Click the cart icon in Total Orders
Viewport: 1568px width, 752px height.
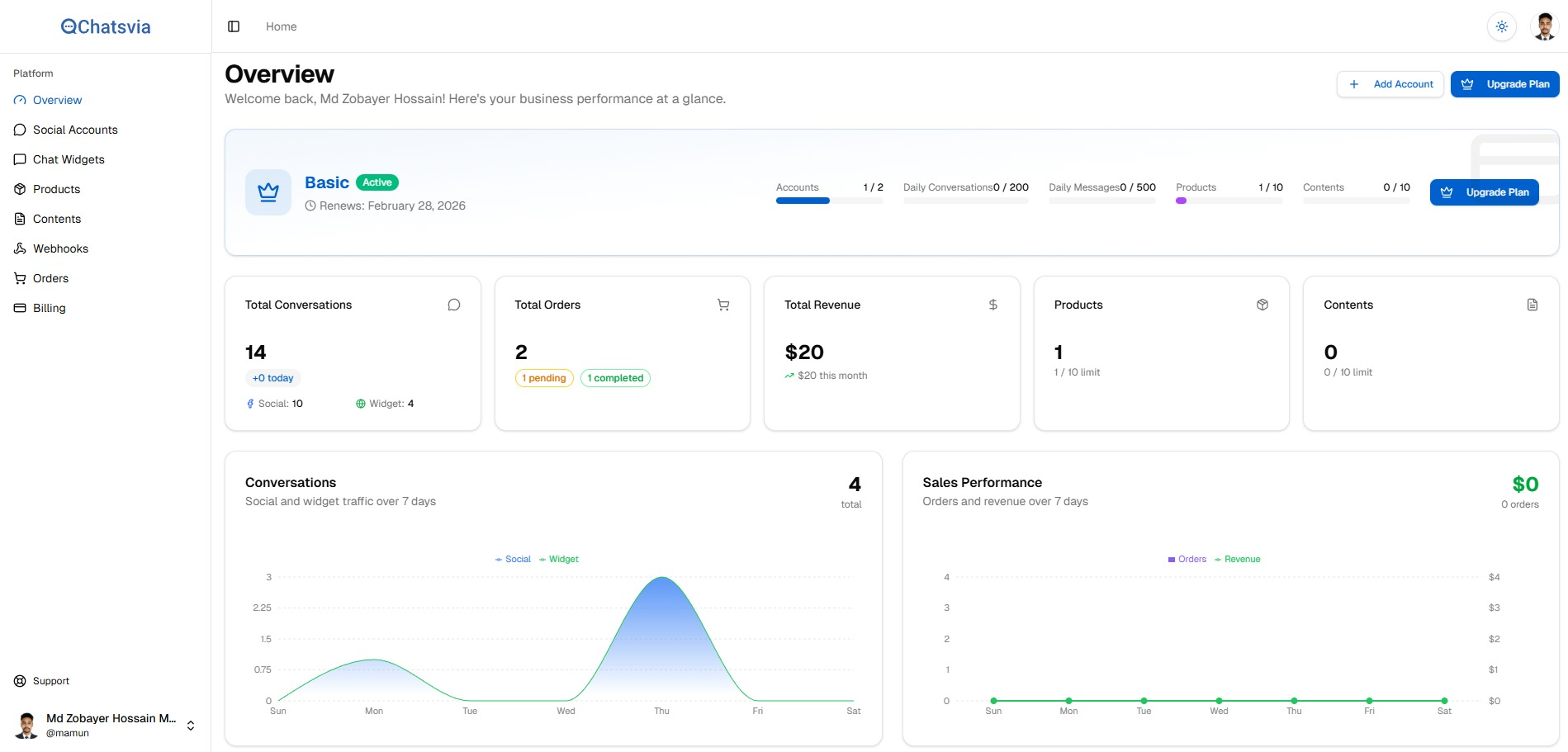click(723, 305)
